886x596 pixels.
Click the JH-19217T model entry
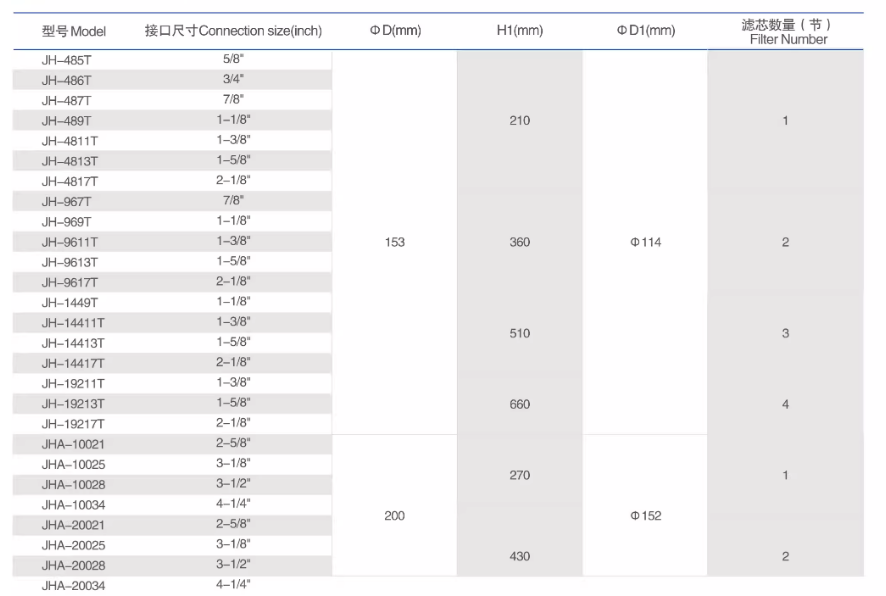tap(72, 424)
